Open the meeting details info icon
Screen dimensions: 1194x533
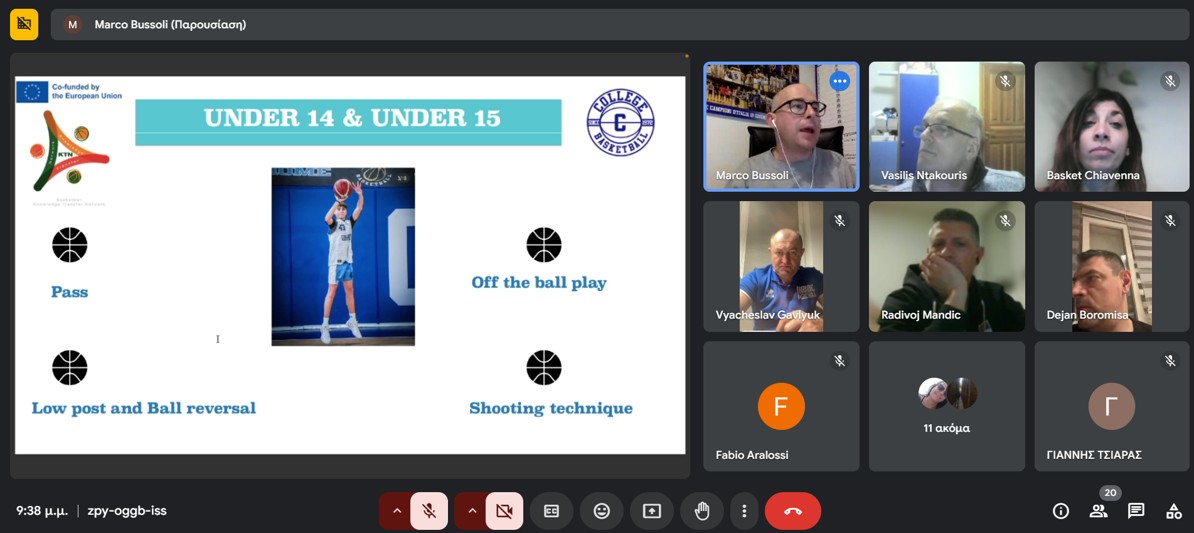[1060, 511]
